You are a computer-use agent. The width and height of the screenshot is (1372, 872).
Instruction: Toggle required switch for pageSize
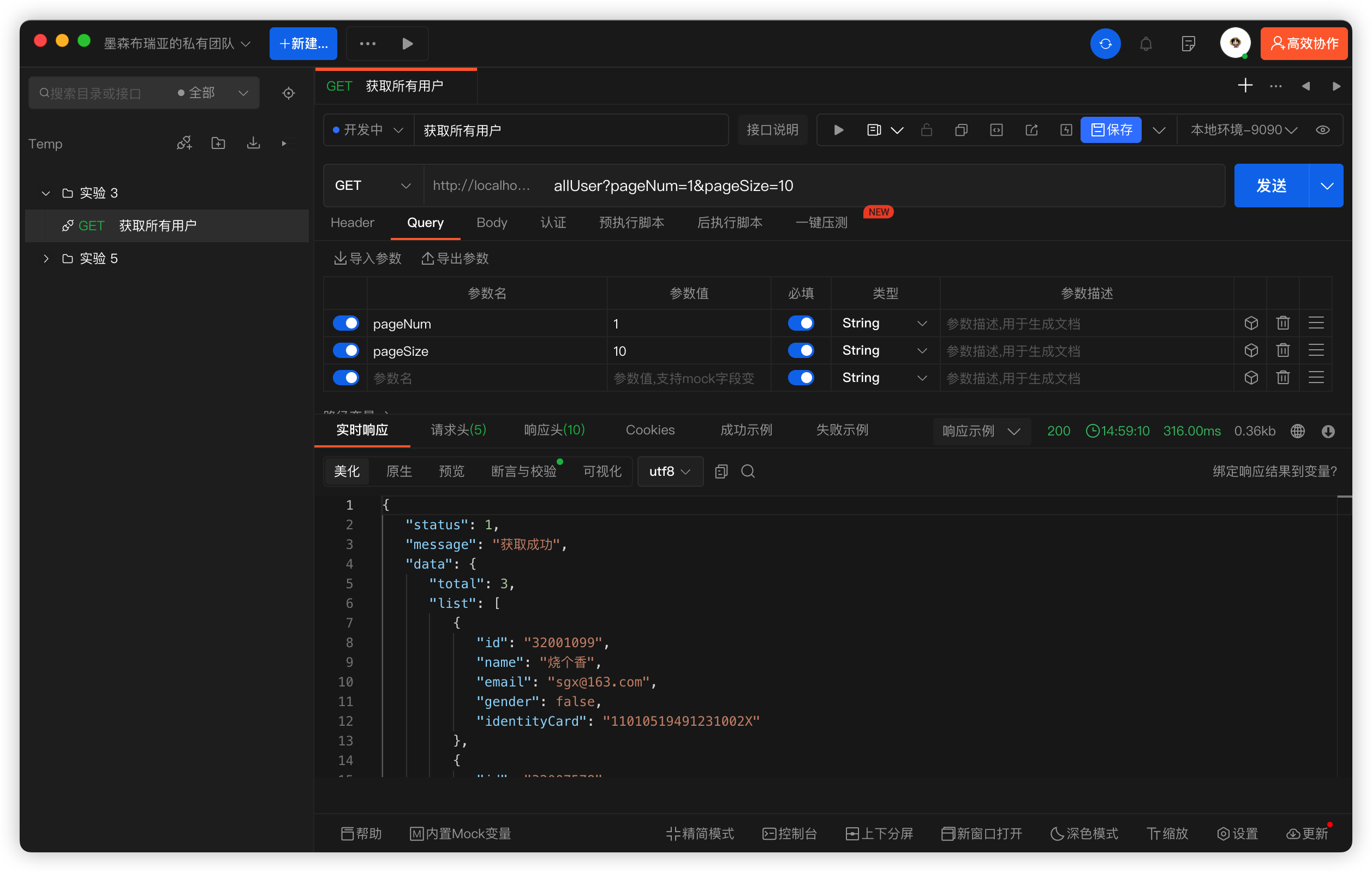801,350
